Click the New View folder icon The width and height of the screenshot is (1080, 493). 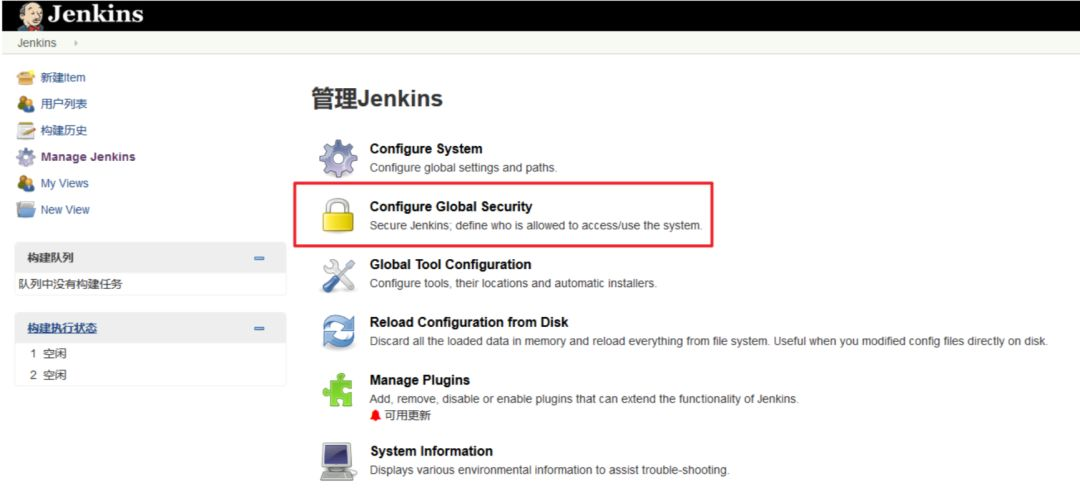point(25,209)
